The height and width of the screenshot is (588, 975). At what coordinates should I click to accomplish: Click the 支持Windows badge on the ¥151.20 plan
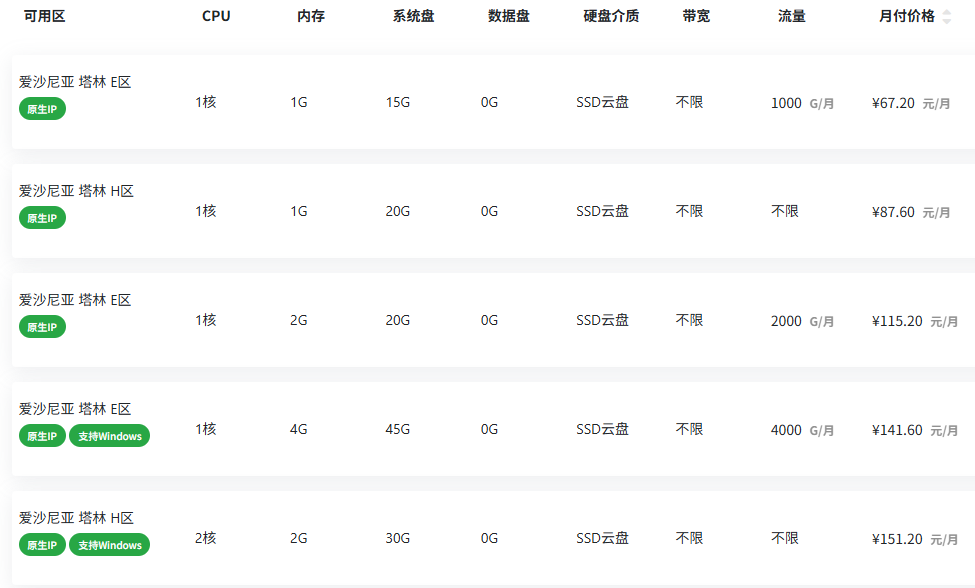point(109,545)
